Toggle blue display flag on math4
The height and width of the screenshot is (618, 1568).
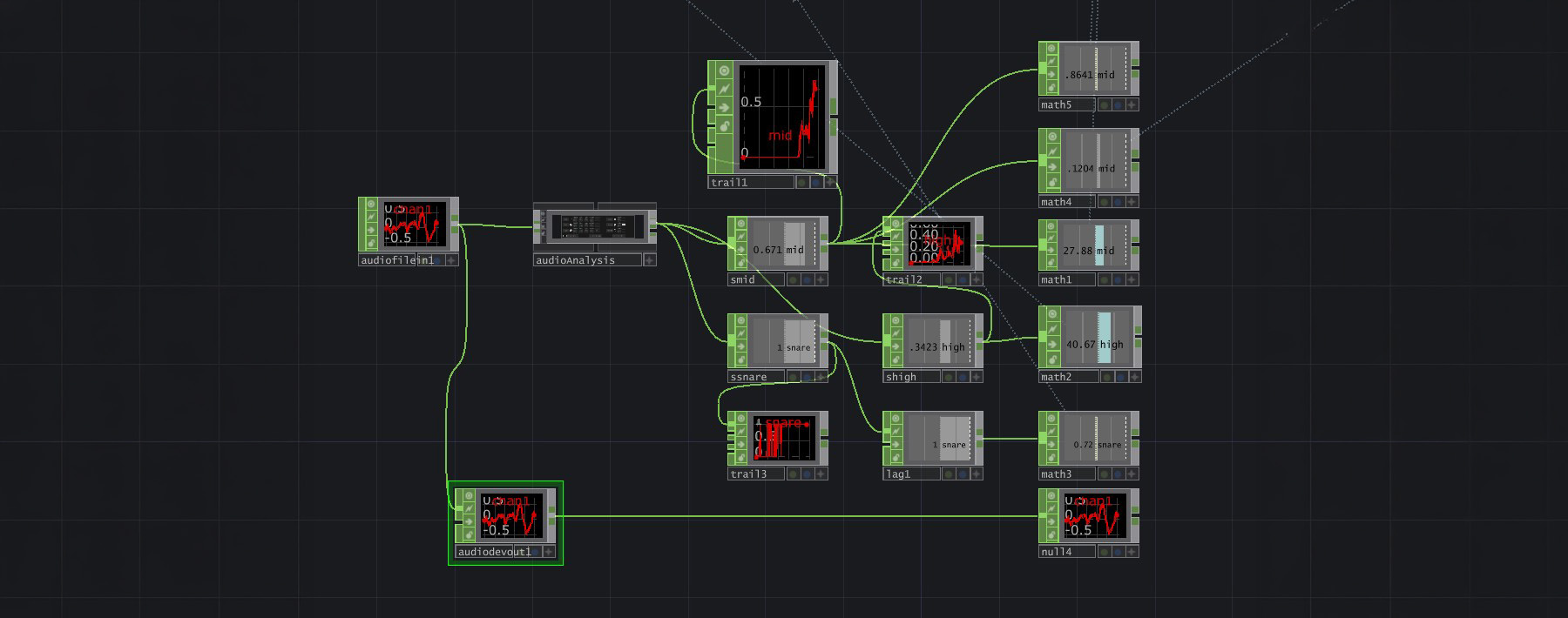pos(1118,202)
